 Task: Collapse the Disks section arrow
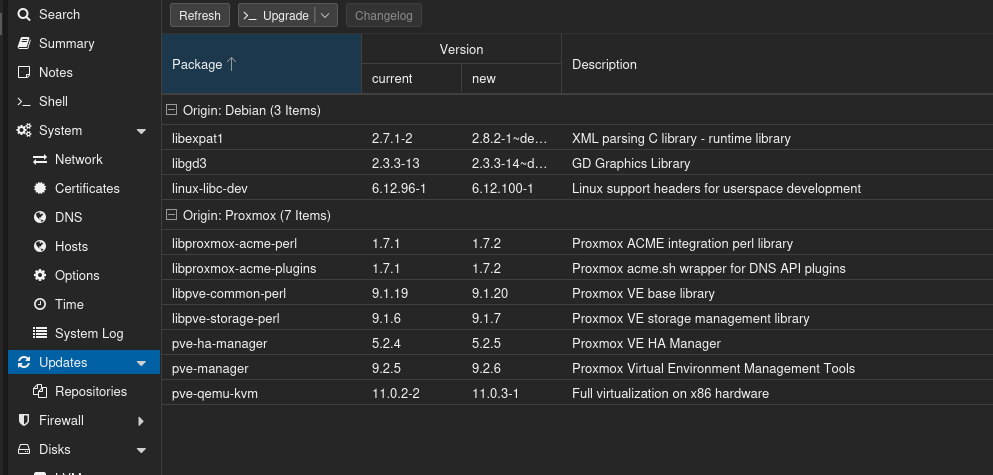pos(141,450)
